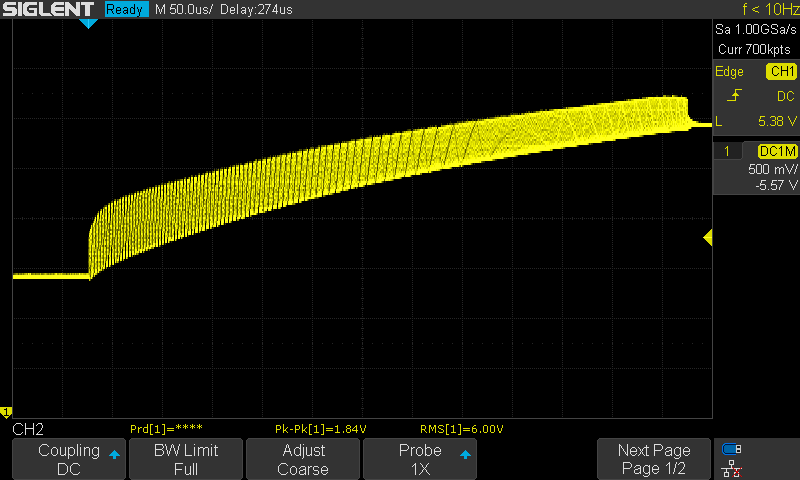Click the Edge trigger type label

(x=729, y=71)
